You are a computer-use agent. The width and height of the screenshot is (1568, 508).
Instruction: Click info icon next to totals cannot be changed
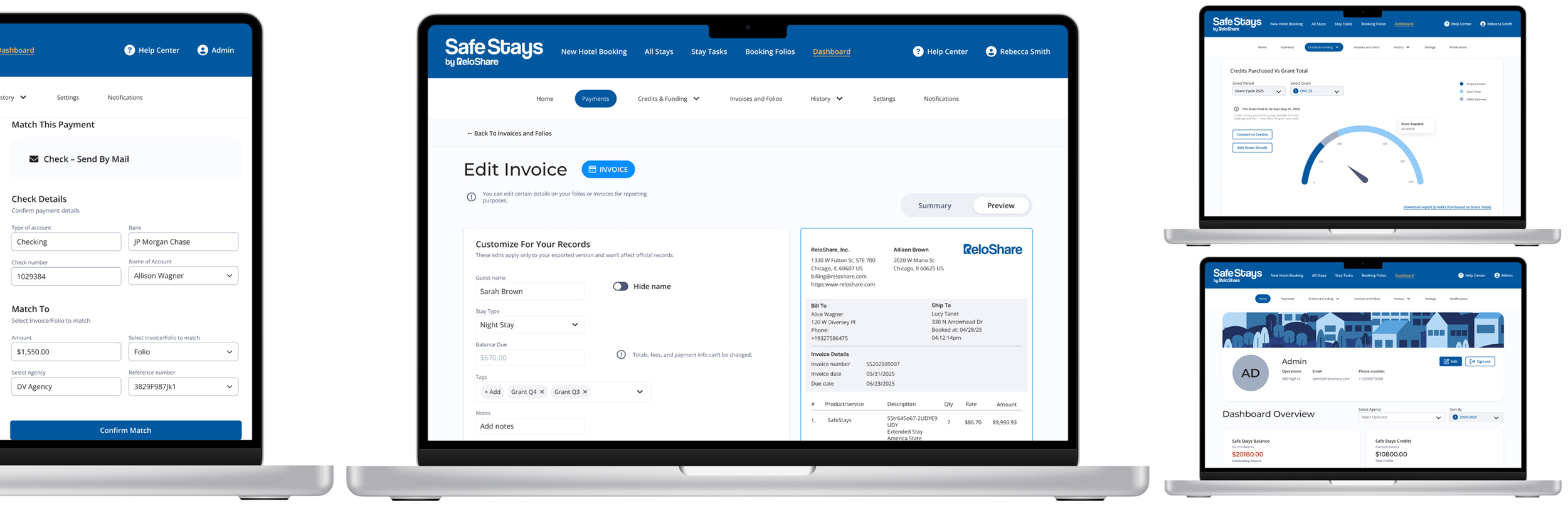click(621, 354)
